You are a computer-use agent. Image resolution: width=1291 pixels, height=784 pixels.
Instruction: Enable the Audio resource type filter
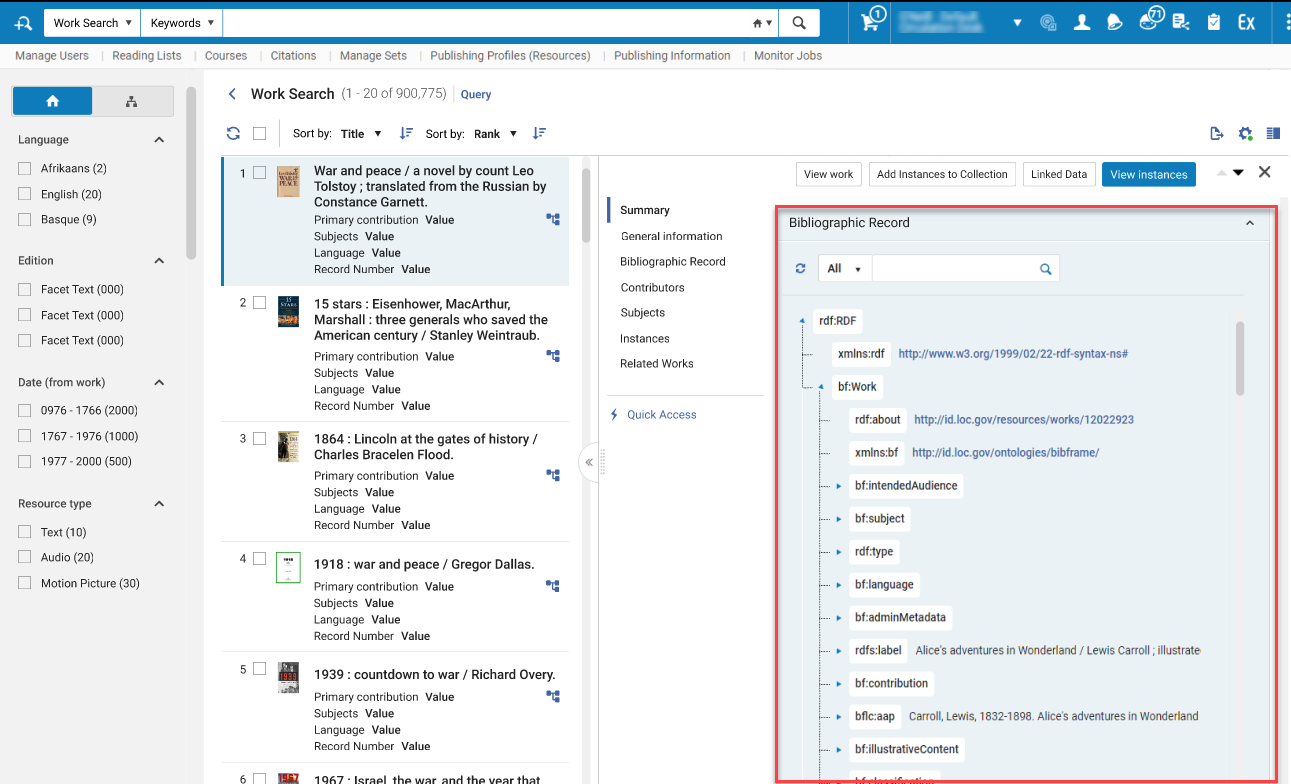(25, 557)
